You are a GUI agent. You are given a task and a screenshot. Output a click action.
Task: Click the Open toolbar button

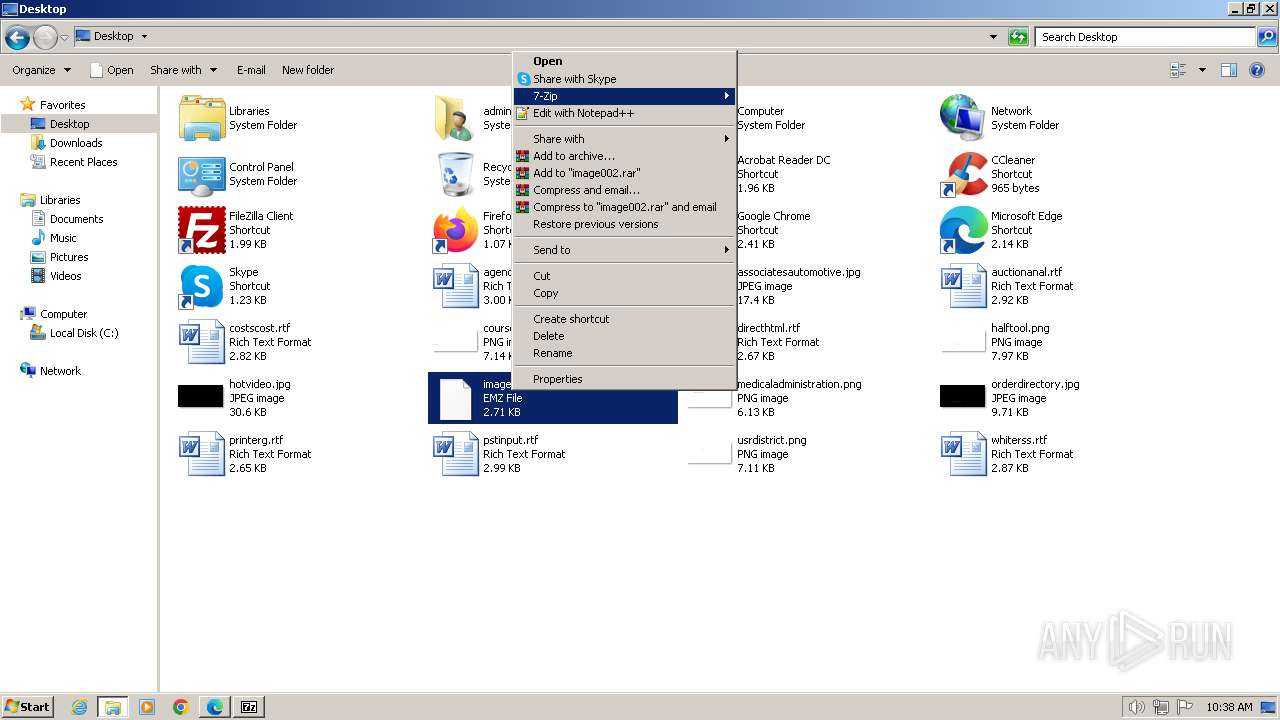(x=111, y=70)
